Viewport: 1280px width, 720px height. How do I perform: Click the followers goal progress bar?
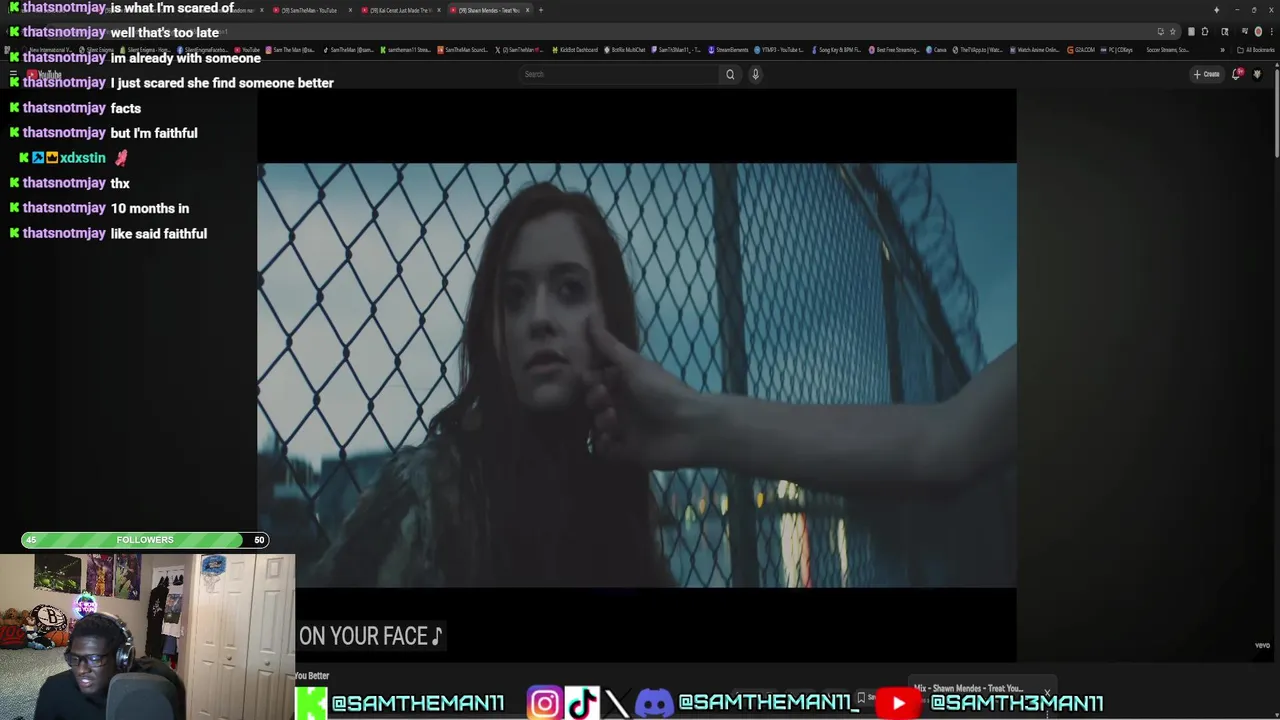pyautogui.click(x=145, y=540)
